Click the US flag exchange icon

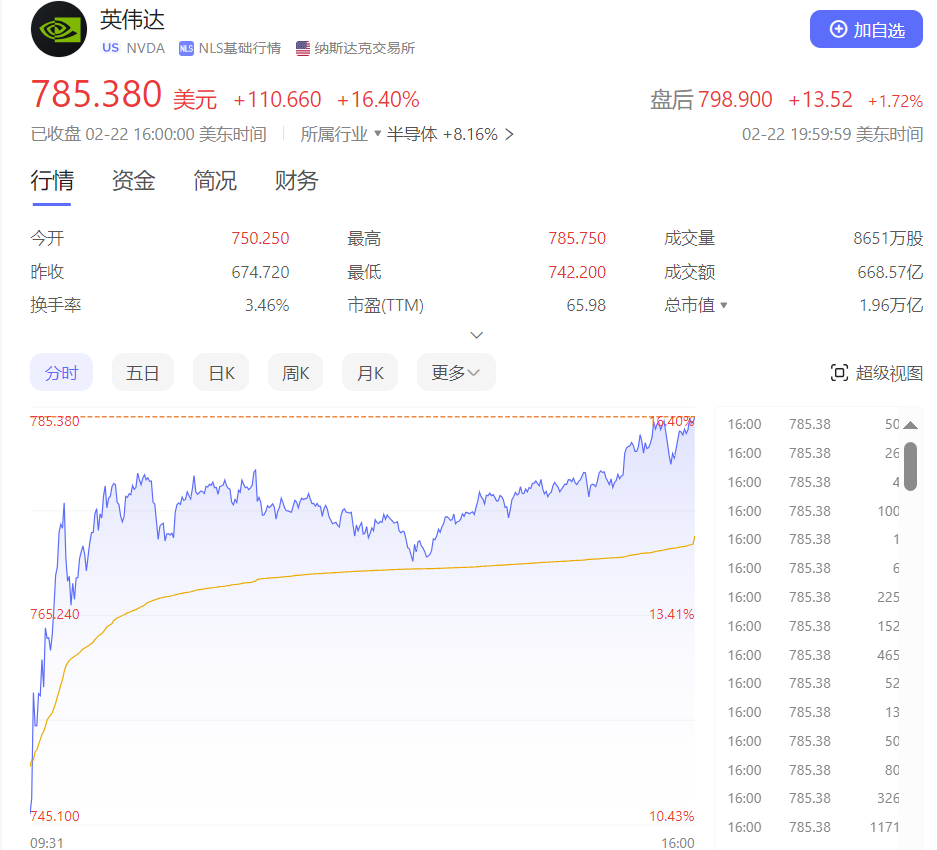(301, 47)
